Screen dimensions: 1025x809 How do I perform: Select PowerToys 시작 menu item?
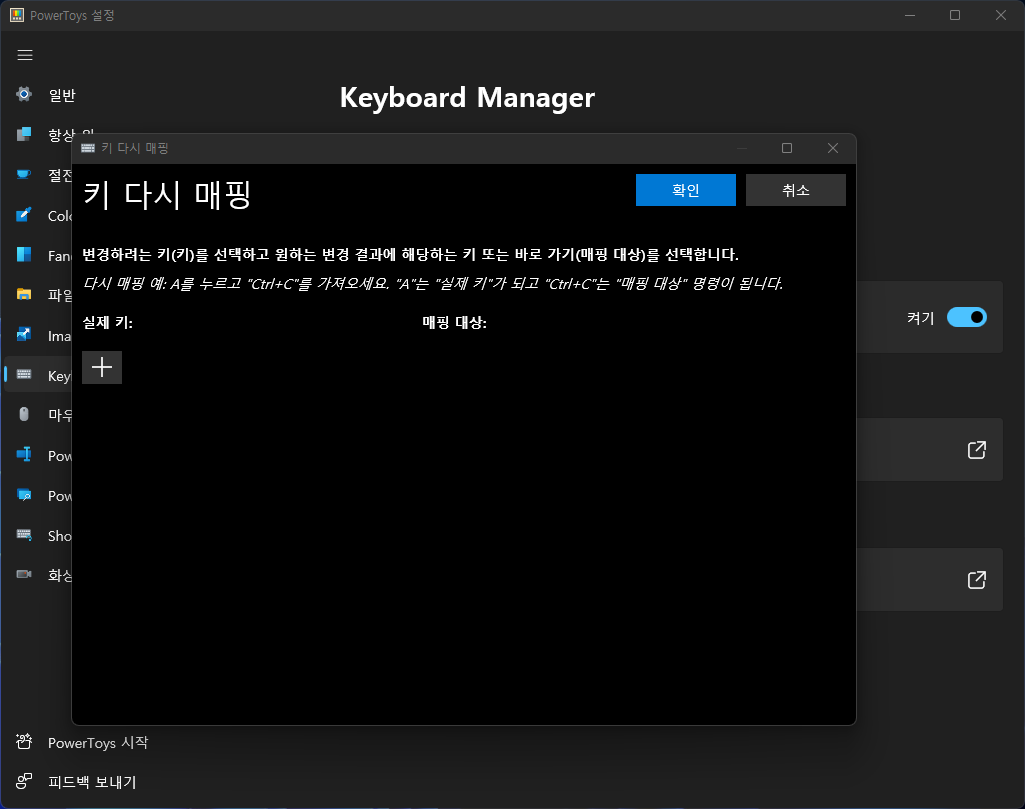tap(98, 742)
